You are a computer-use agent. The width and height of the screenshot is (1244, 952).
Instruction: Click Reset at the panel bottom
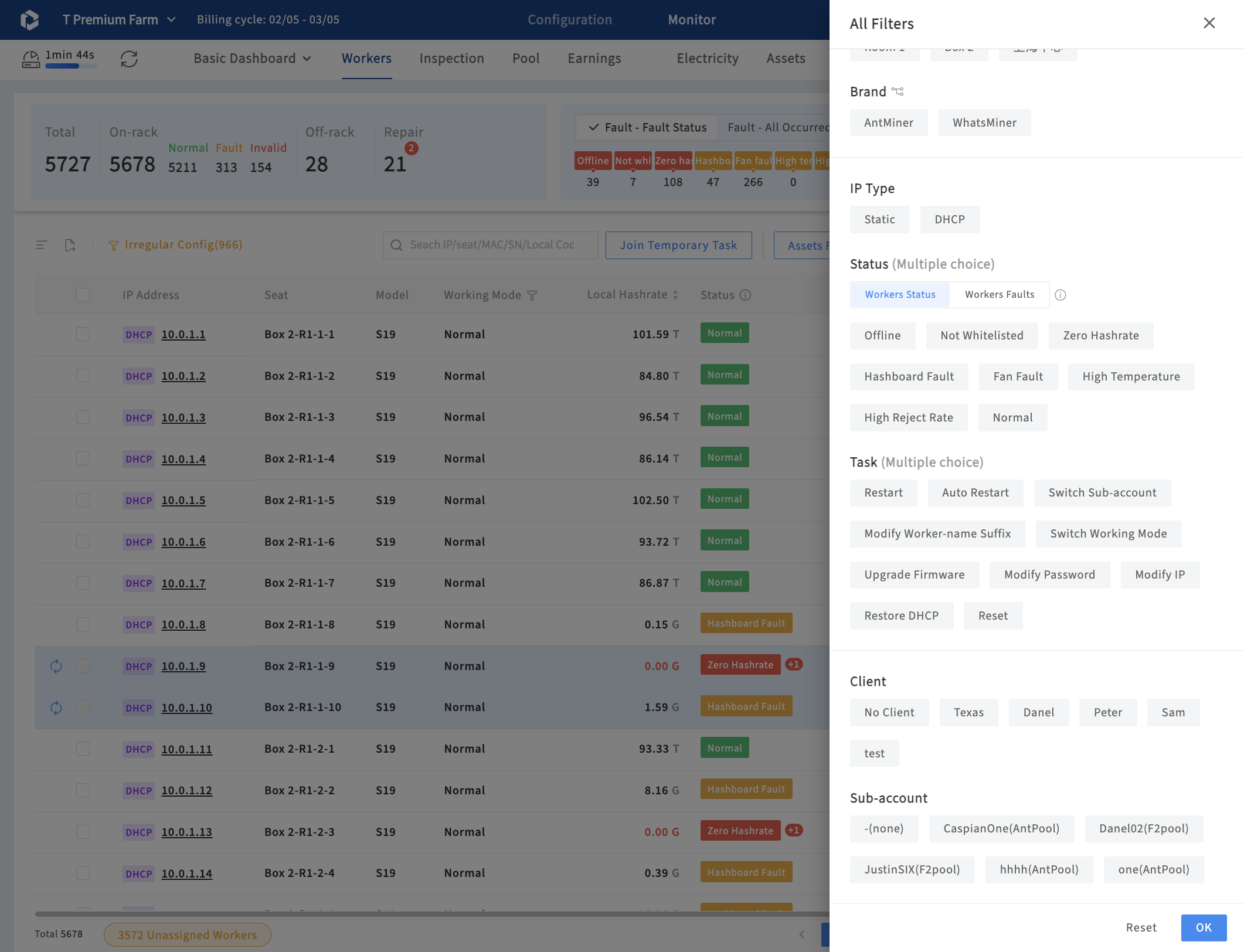click(x=1141, y=927)
